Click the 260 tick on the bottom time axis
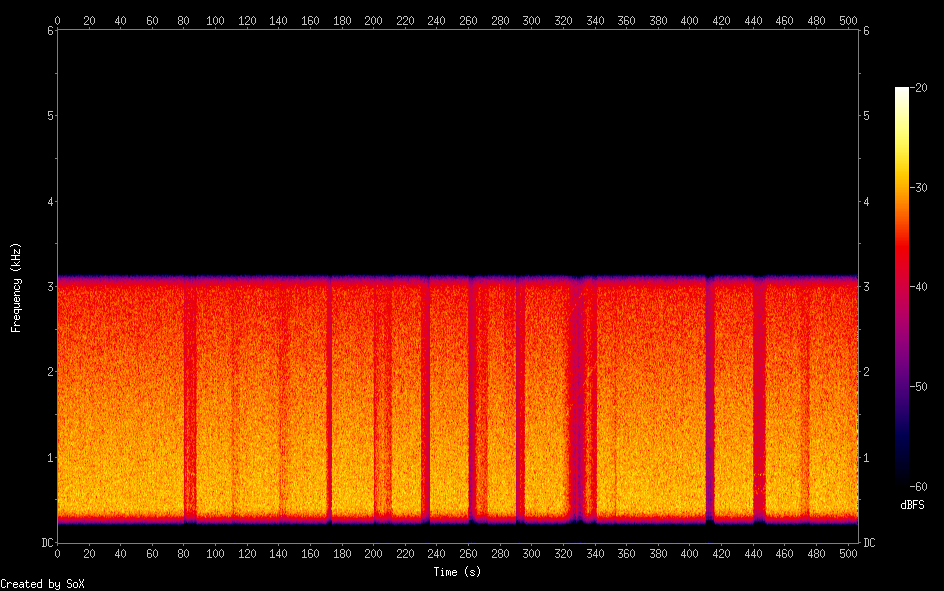944x591 pixels. [x=469, y=553]
